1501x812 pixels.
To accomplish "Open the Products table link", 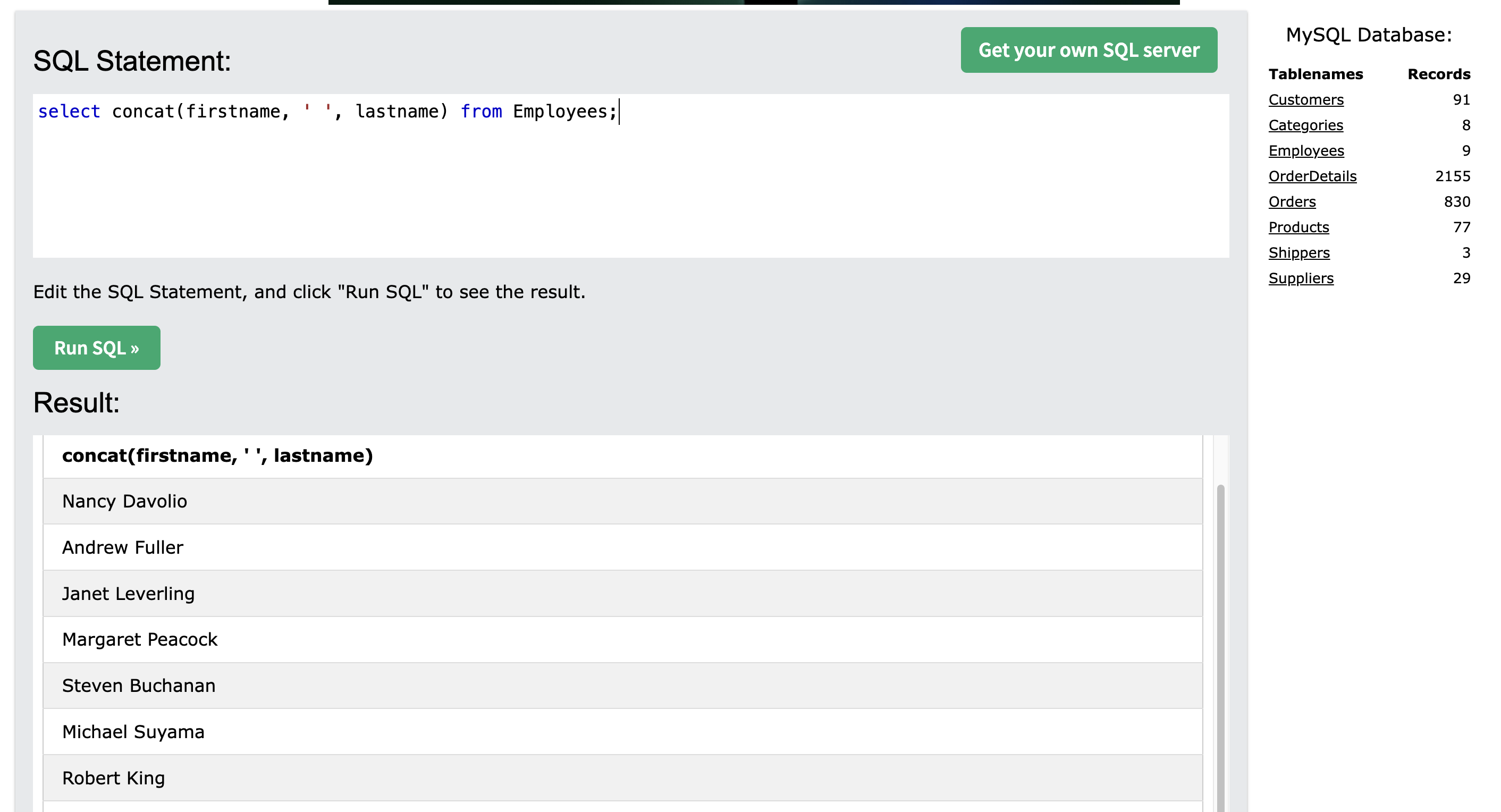I will (x=1299, y=227).
